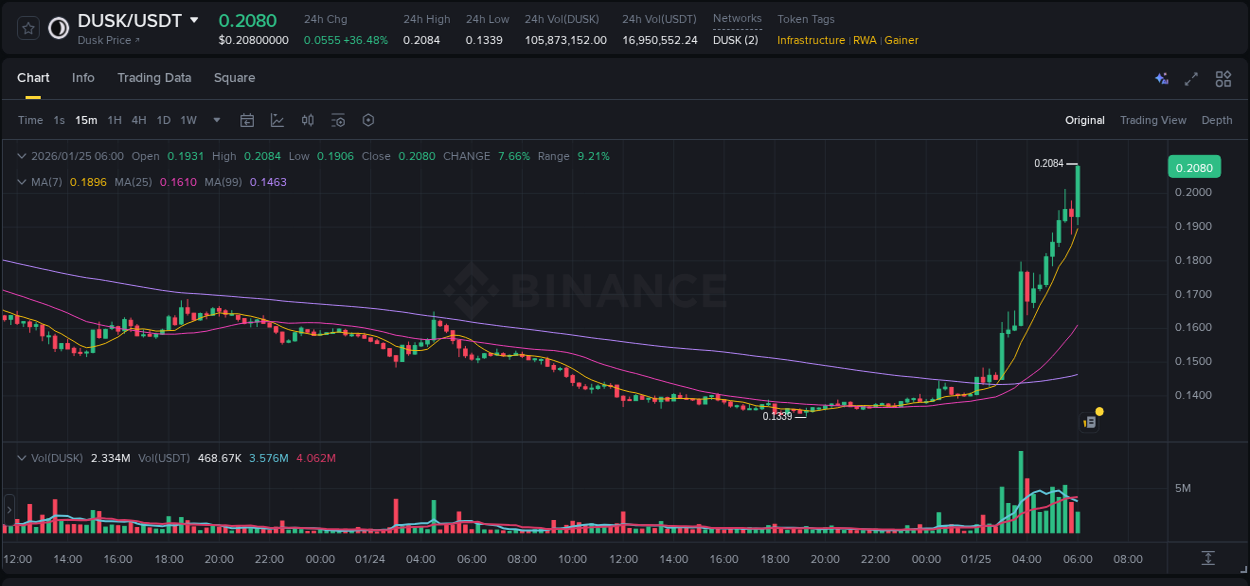Open the jump-to-date calendar picker
Viewport: 1250px width, 586px height.
tap(247, 120)
